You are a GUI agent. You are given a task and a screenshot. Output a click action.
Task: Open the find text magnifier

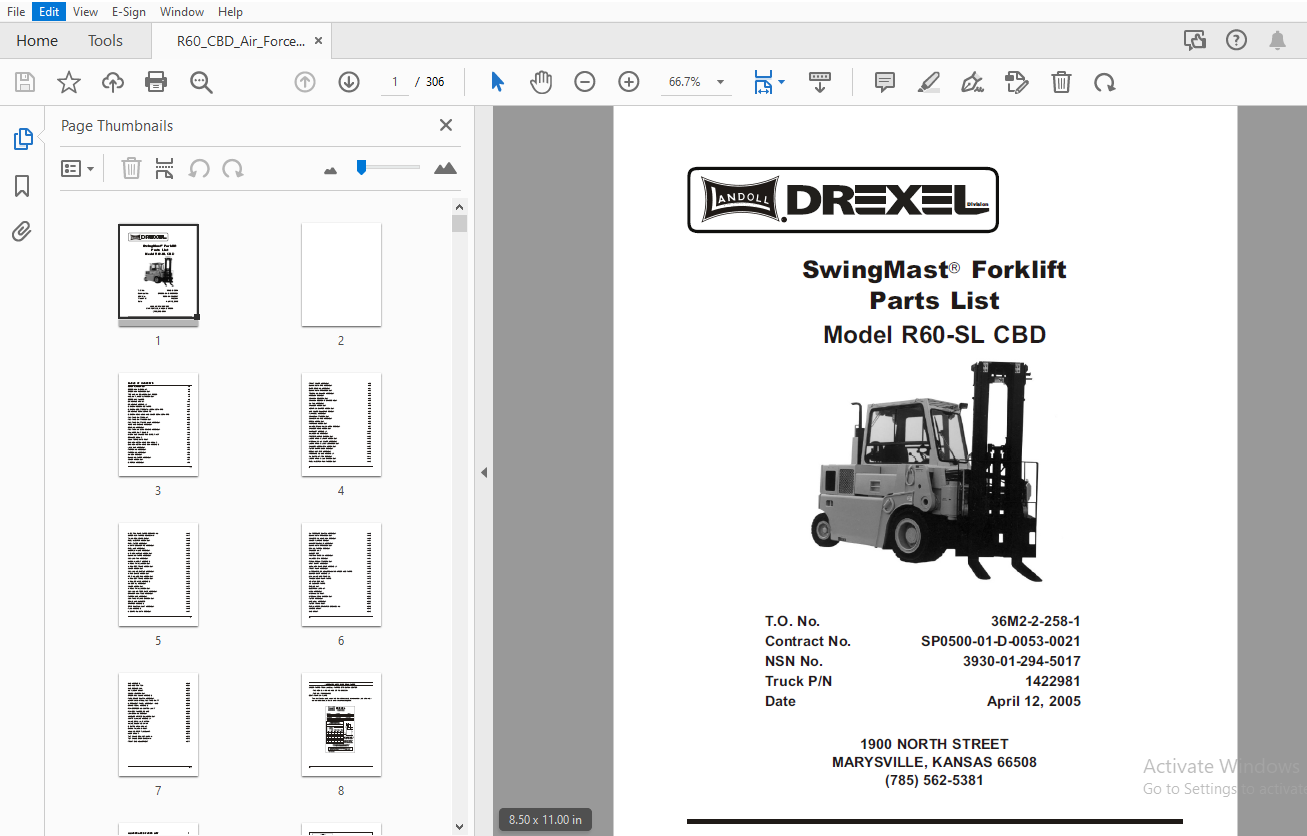point(201,82)
